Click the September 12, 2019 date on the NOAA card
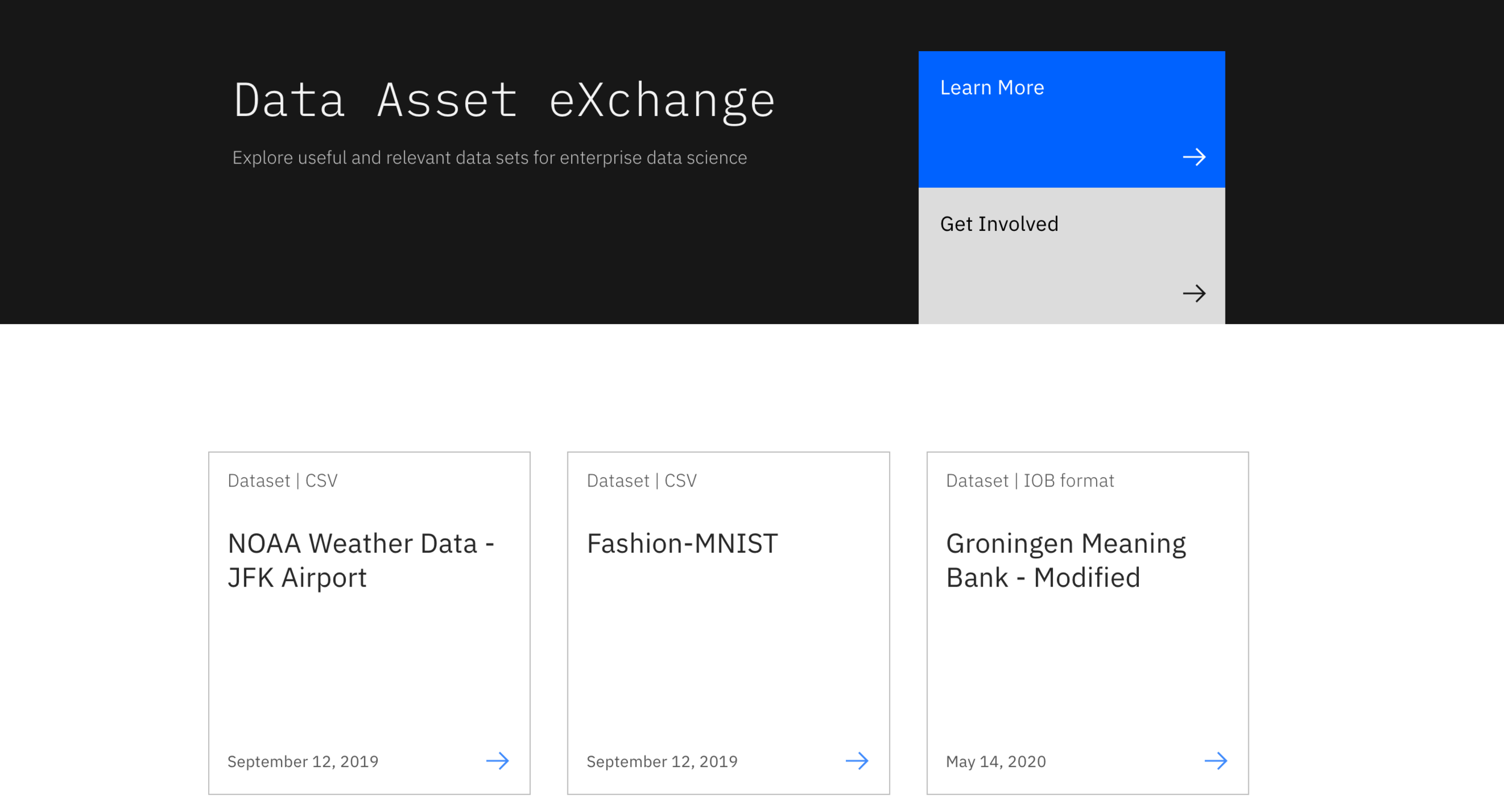The image size is (1504, 812). pos(303,761)
